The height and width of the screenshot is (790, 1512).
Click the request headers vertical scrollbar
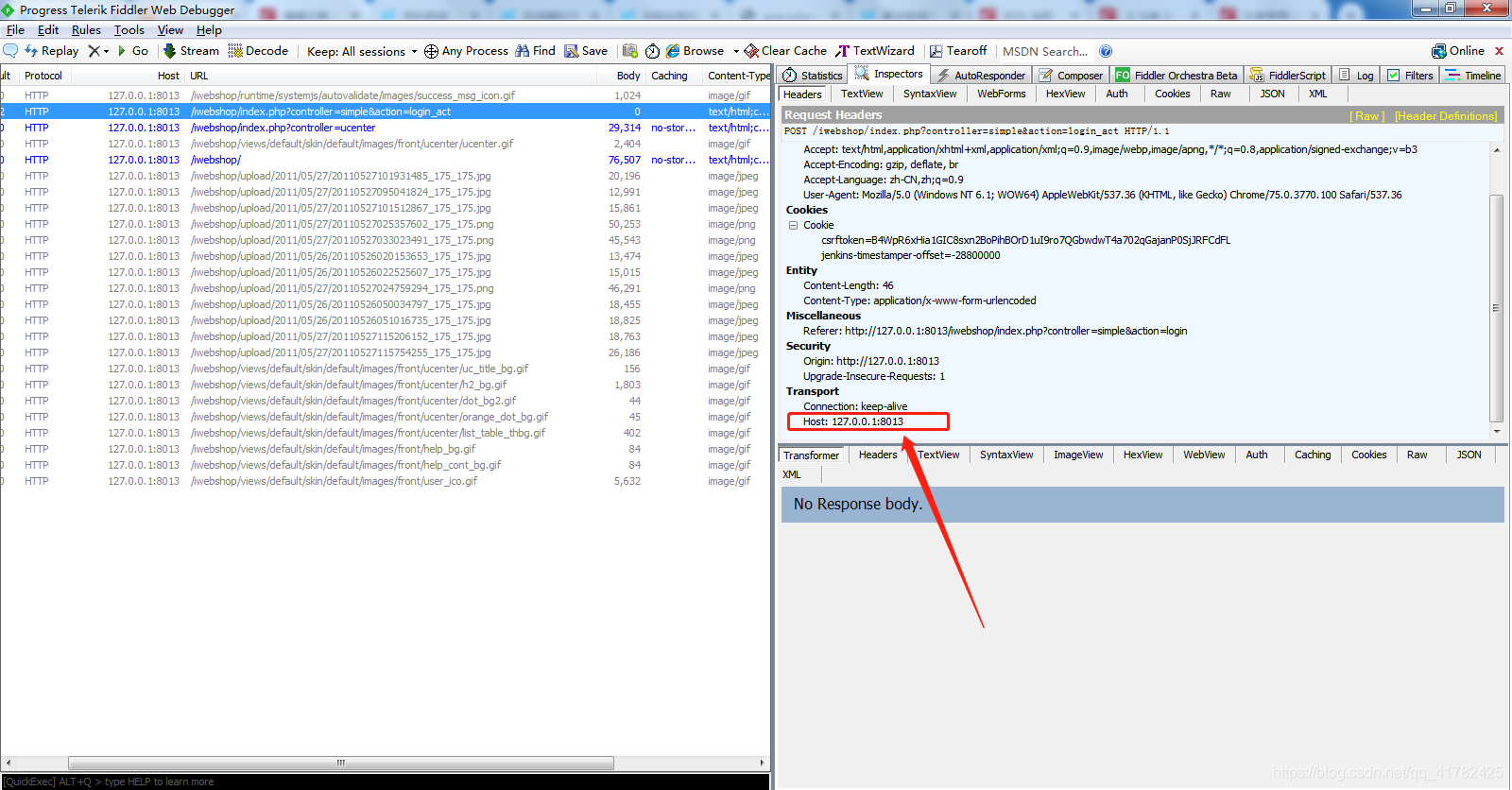click(x=1496, y=308)
